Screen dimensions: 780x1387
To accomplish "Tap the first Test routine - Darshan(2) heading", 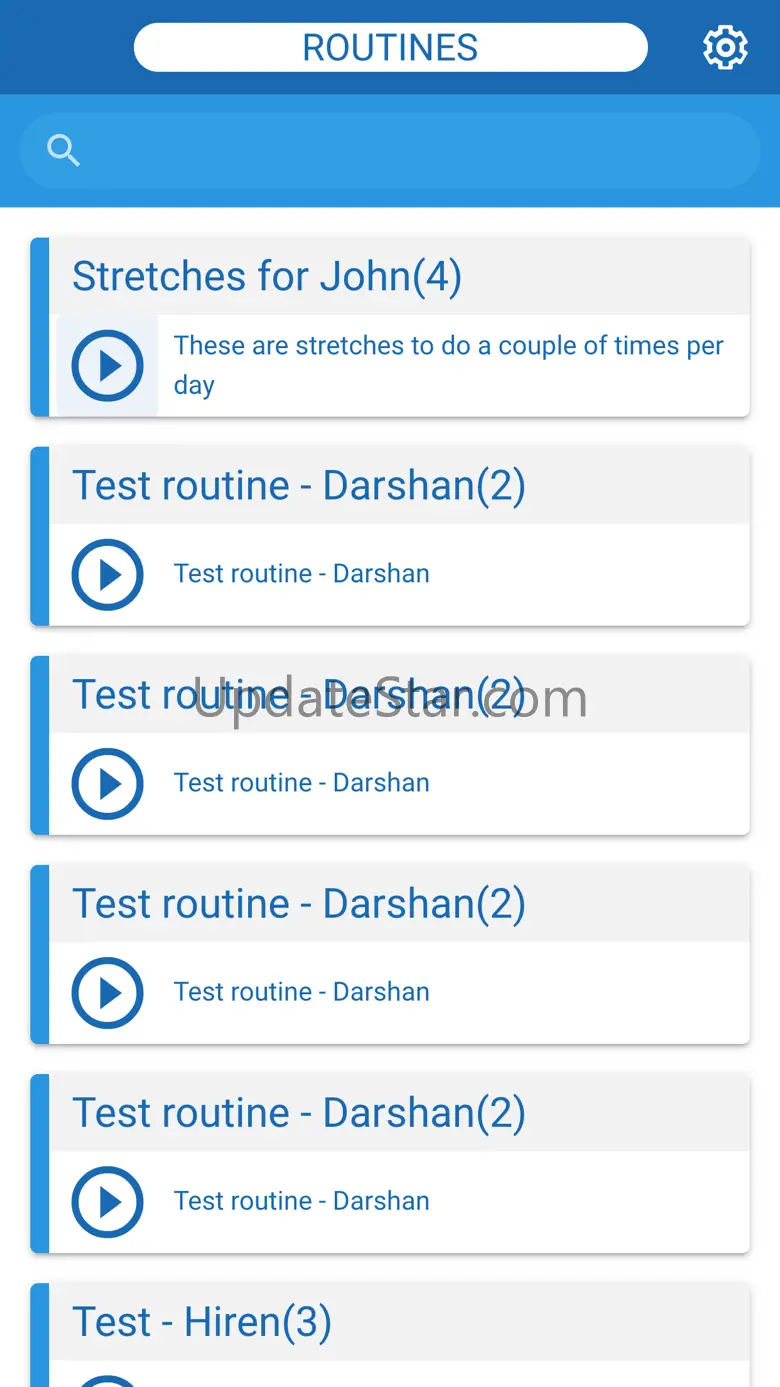I will 299,486.
